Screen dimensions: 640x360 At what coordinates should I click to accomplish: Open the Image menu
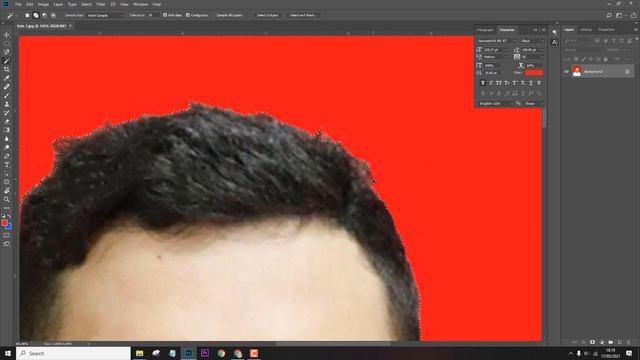(x=43, y=4)
